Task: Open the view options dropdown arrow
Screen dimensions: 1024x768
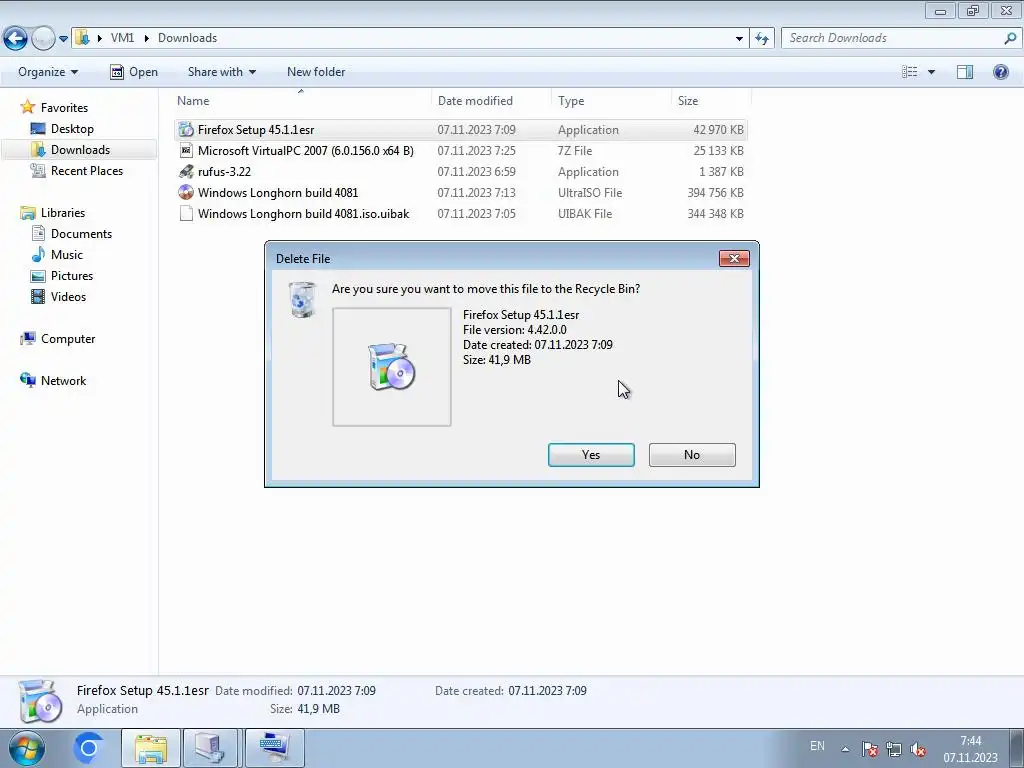Action: coord(931,72)
